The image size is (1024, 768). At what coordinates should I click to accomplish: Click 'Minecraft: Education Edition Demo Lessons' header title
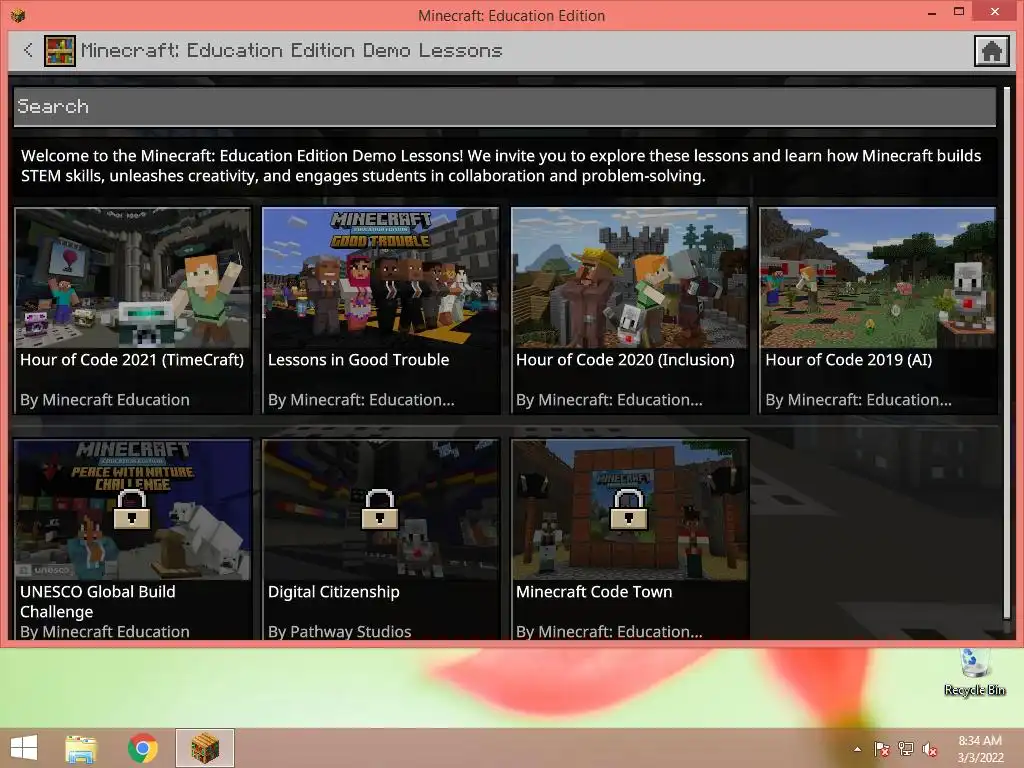point(291,50)
